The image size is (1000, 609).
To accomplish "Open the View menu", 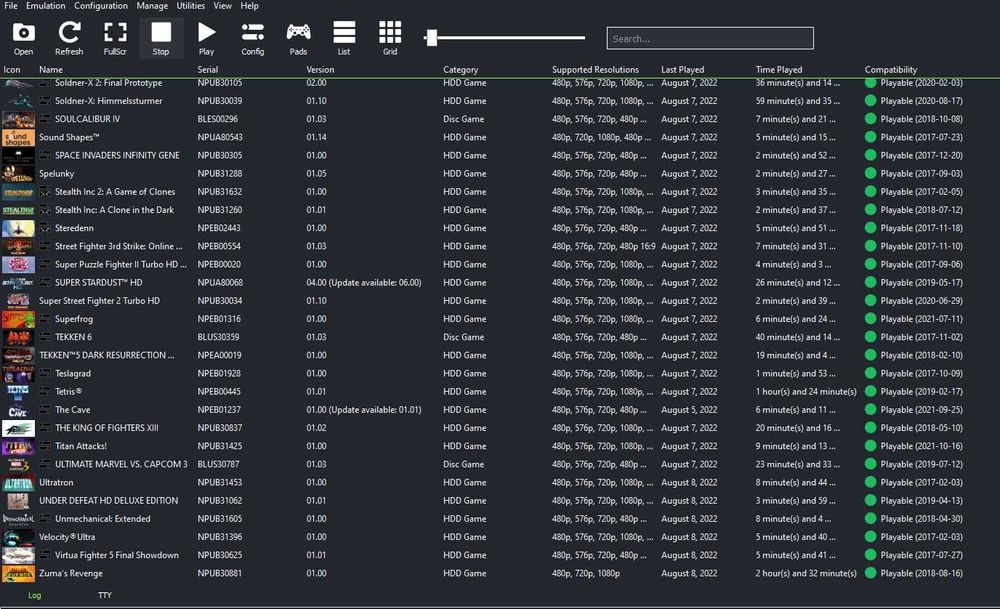I will (x=223, y=6).
